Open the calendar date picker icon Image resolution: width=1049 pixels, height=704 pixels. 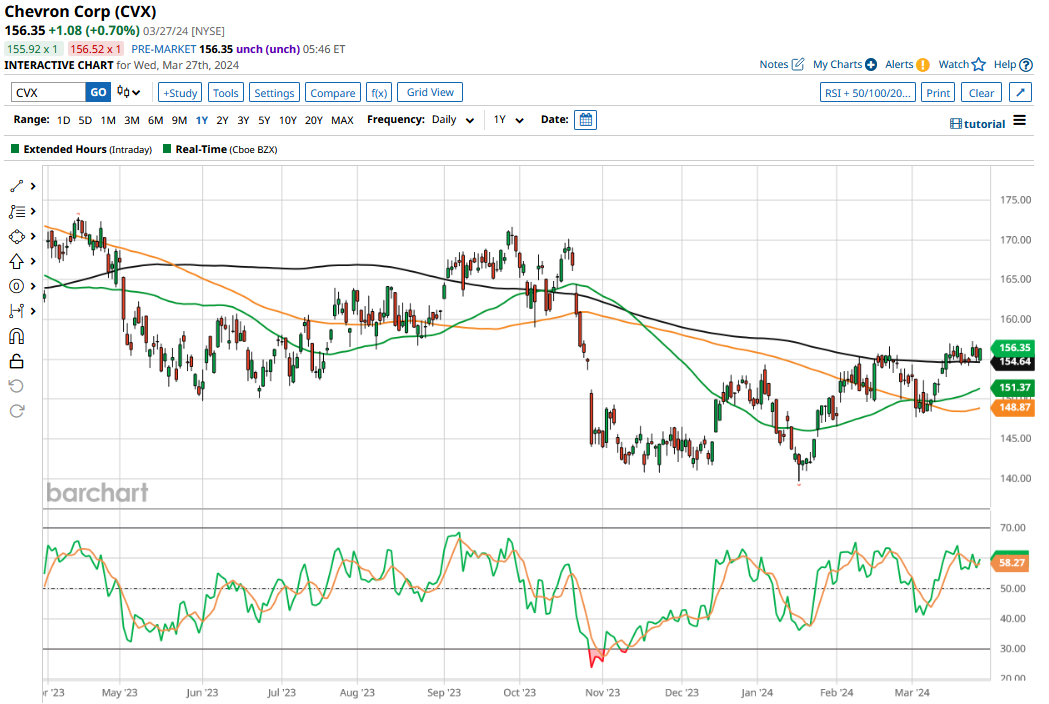point(586,120)
